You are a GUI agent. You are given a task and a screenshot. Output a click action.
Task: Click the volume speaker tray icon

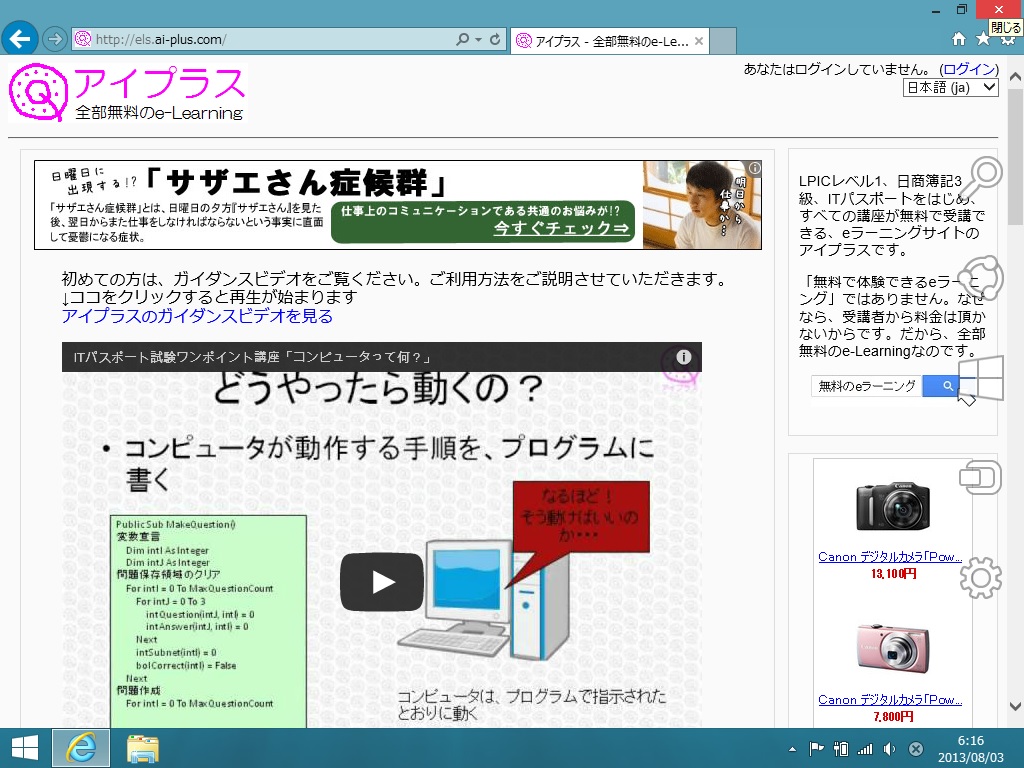tap(890, 749)
